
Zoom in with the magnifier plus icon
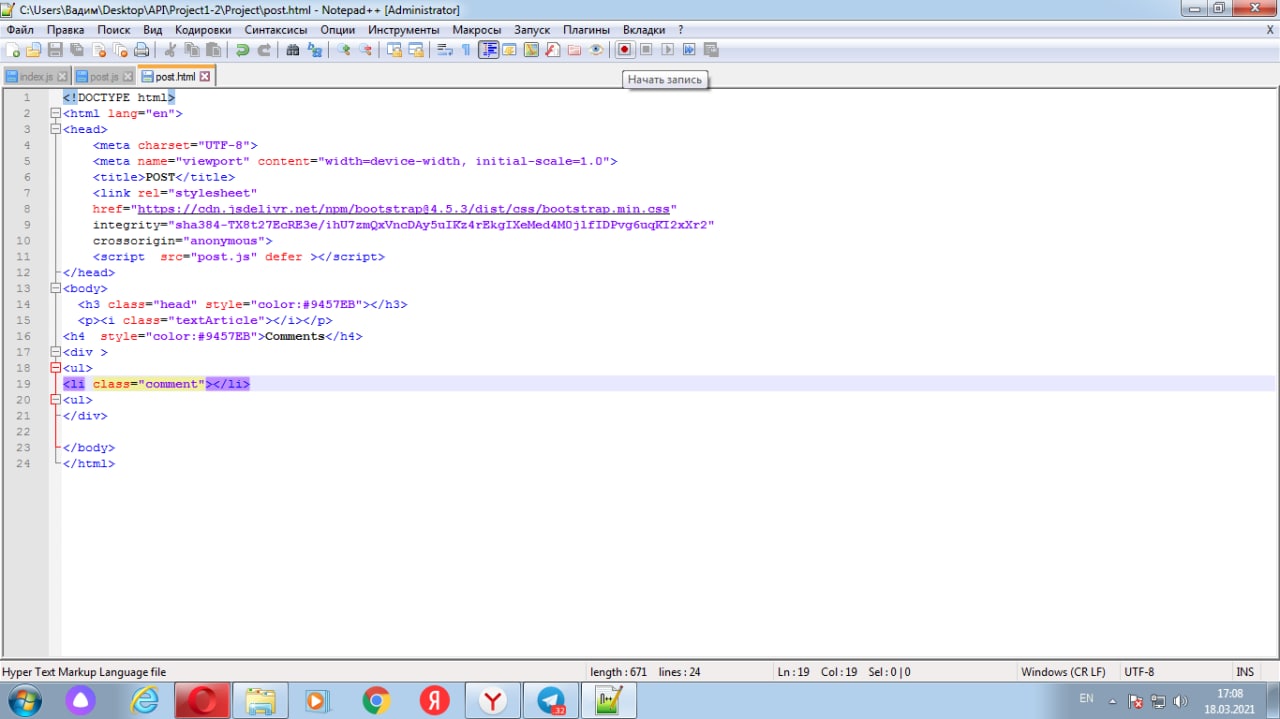(x=343, y=50)
